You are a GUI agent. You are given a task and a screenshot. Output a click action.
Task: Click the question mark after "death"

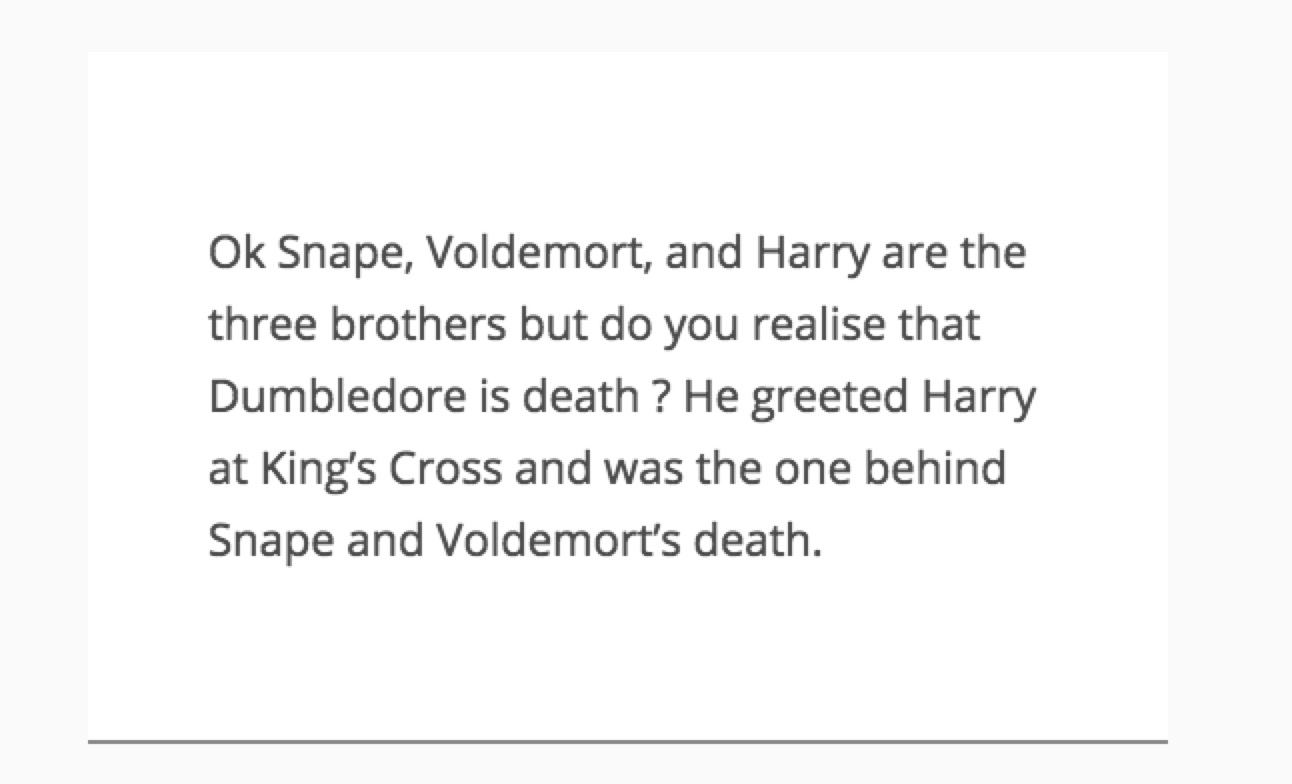tap(656, 398)
